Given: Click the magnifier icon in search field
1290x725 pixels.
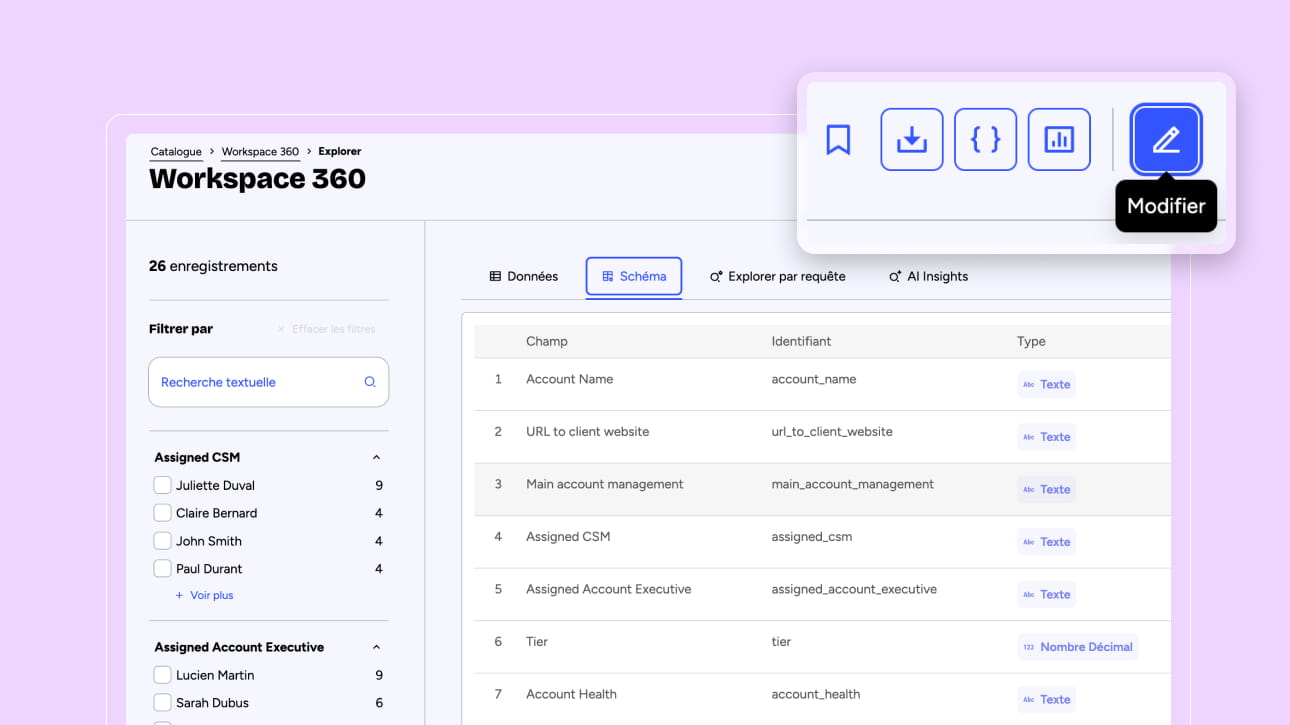Looking at the screenshot, I should tap(370, 382).
